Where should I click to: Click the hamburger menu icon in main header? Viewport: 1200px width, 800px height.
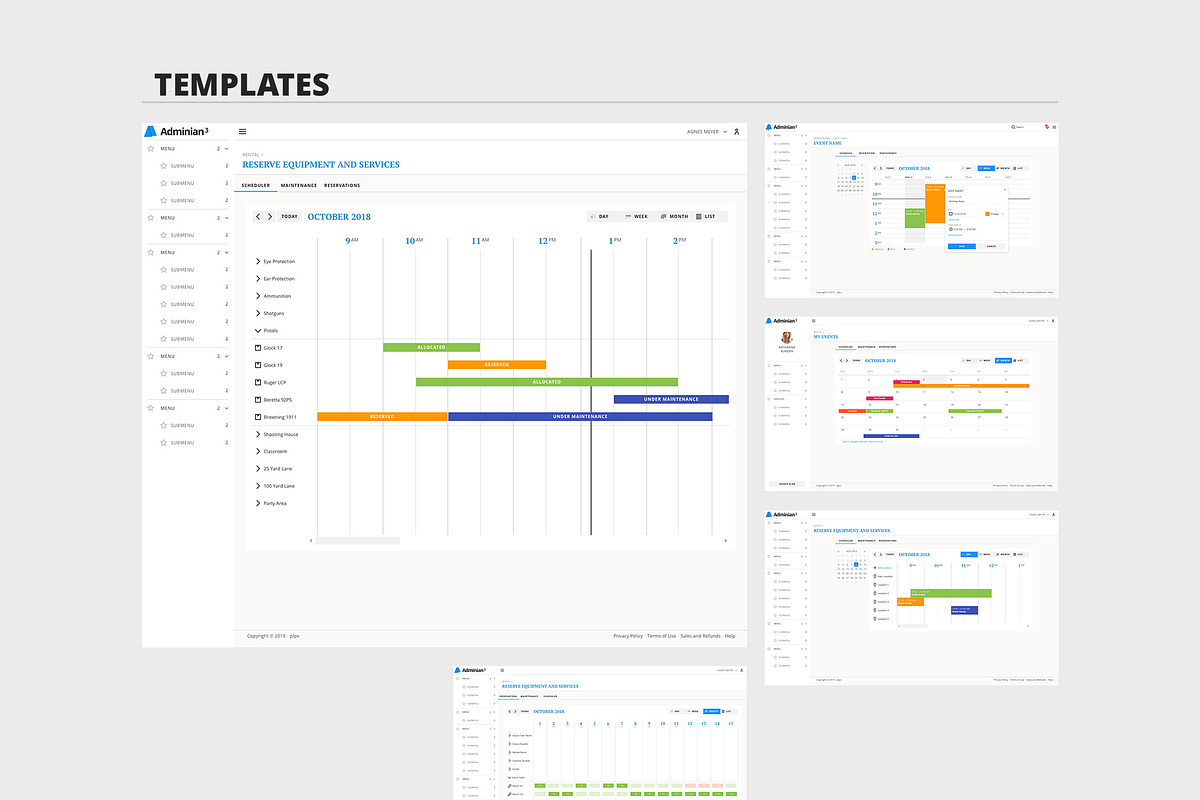click(x=242, y=132)
